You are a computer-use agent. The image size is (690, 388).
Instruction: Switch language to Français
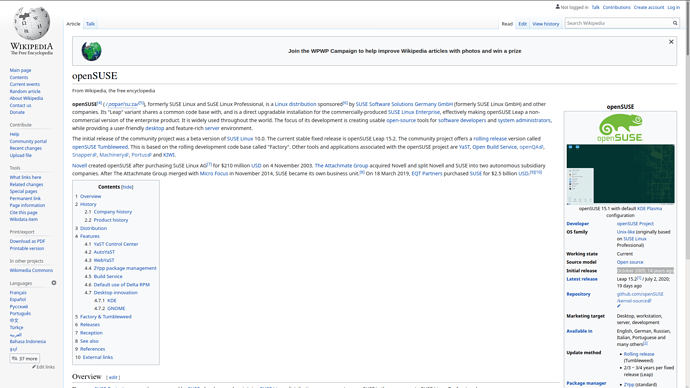click(18, 293)
